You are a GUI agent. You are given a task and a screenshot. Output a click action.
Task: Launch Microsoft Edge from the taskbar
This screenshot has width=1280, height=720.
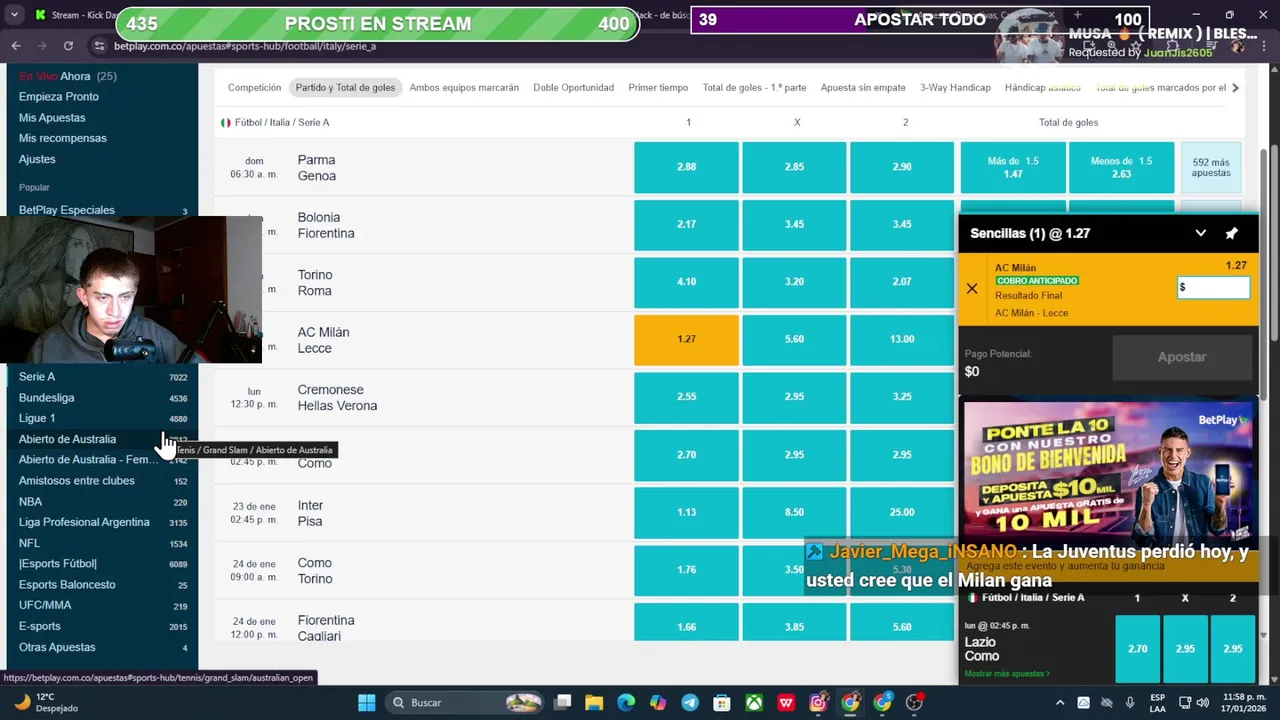pyautogui.click(x=626, y=702)
